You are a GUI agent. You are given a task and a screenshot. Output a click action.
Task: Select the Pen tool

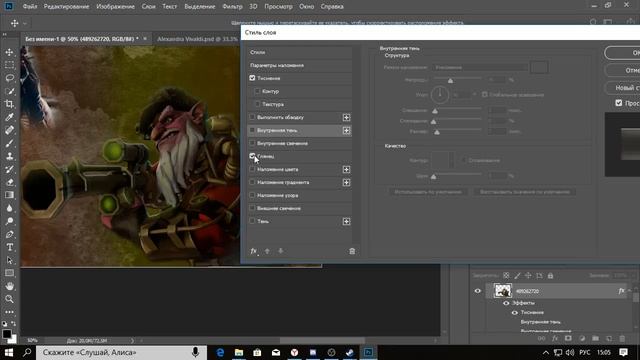click(9, 234)
